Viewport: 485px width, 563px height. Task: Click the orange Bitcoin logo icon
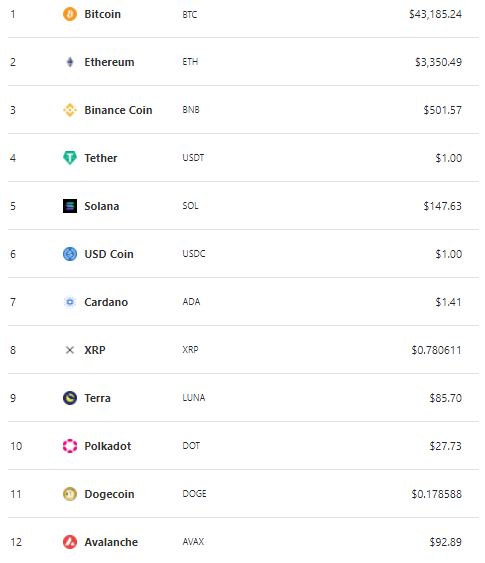[x=70, y=14]
